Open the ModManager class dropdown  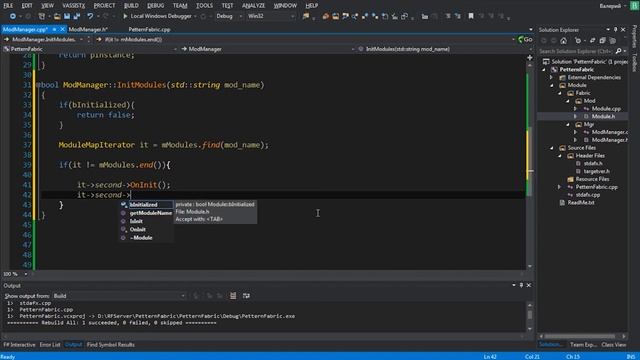pos(268,49)
